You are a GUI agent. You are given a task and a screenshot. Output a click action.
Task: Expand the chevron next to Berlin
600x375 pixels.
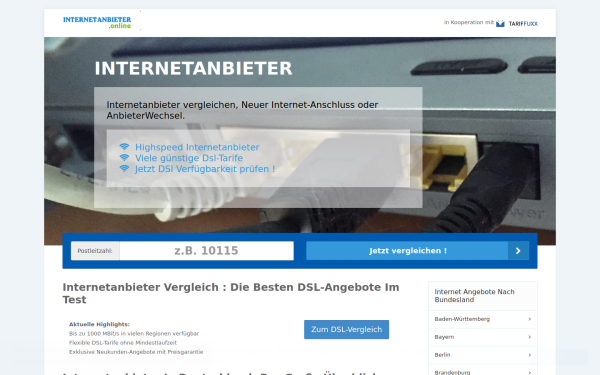[x=530, y=355]
